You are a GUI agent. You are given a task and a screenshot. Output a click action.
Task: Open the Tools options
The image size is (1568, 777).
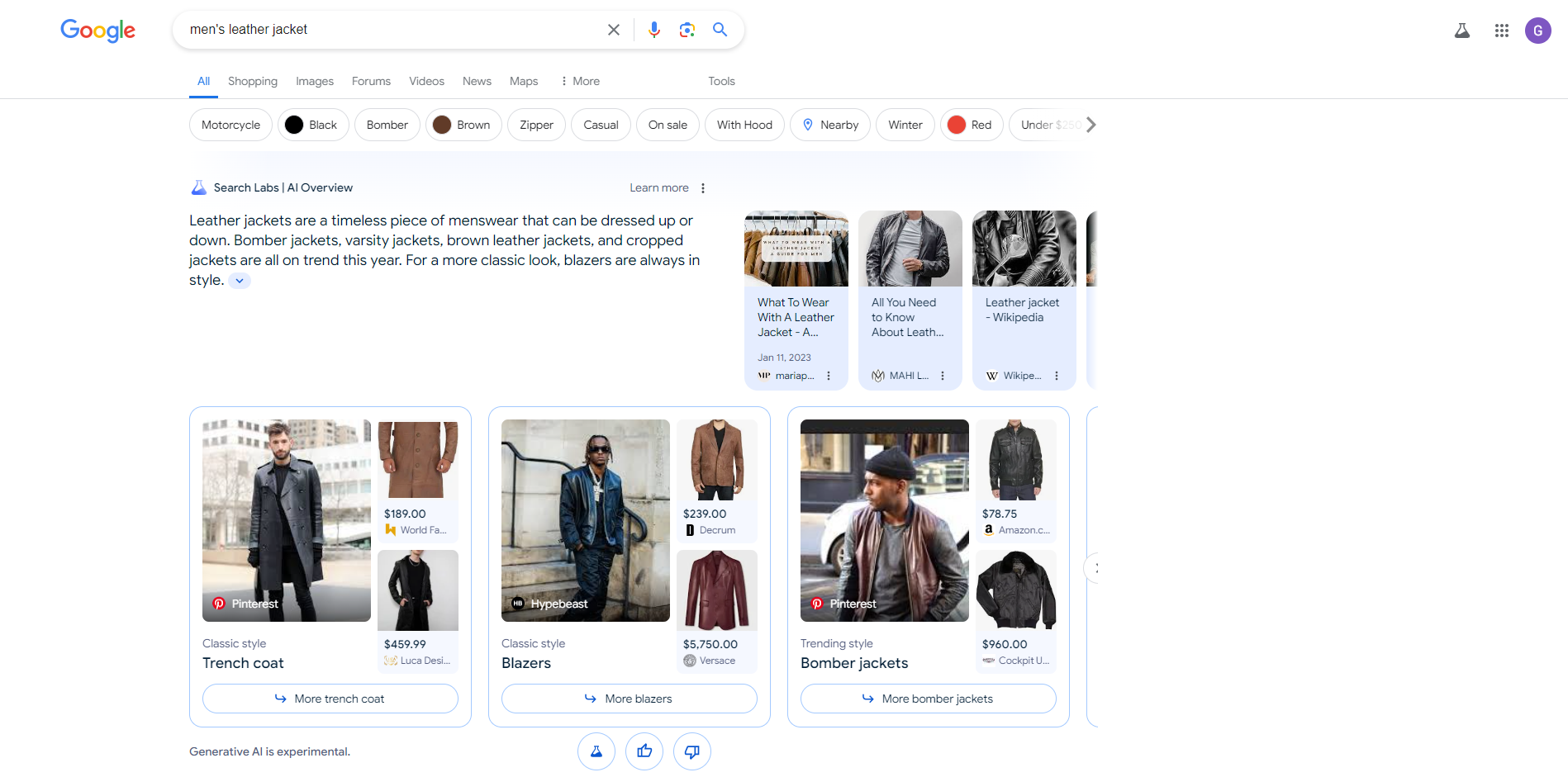pyautogui.click(x=721, y=81)
